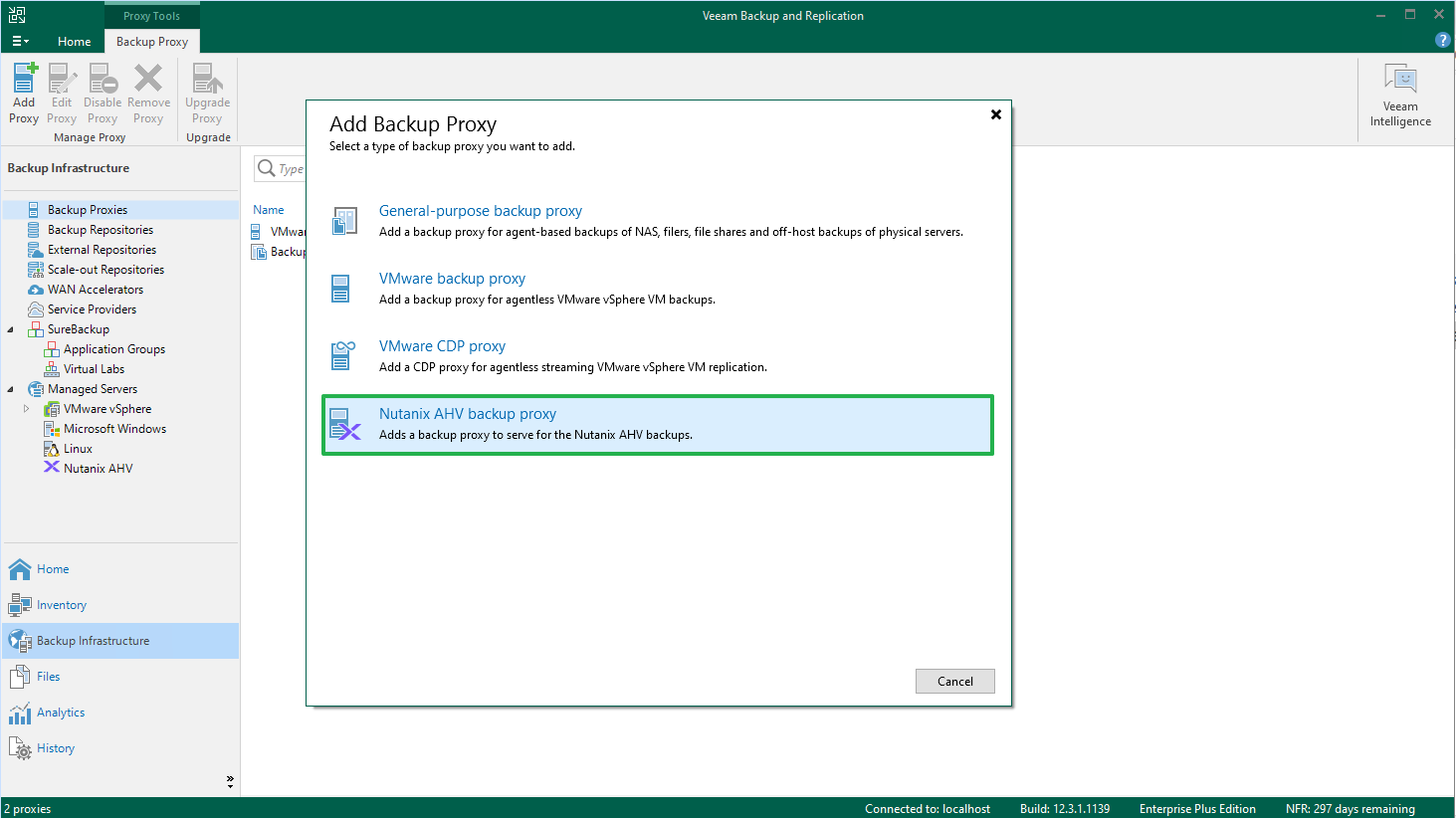Open External Repositories node
Viewport: 1456px width, 818px height.
(102, 250)
